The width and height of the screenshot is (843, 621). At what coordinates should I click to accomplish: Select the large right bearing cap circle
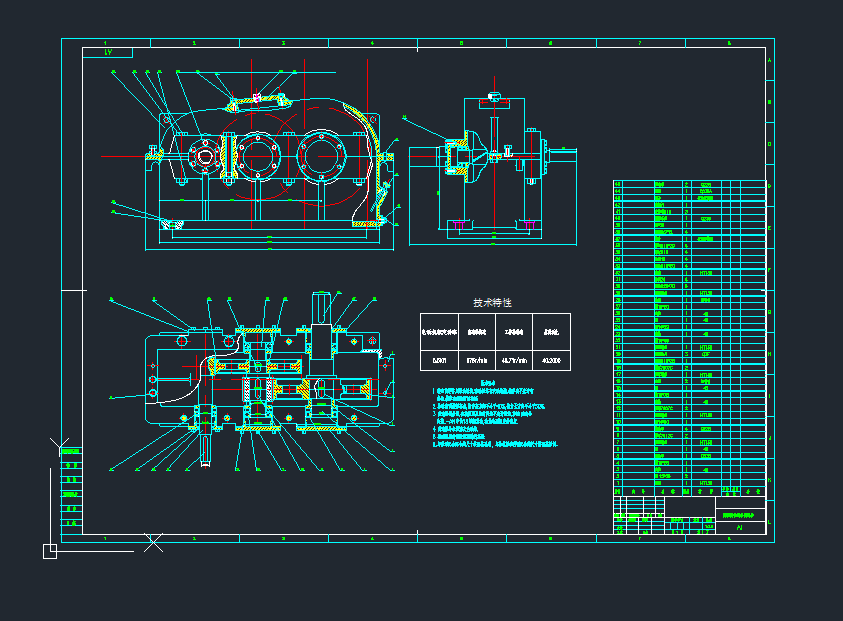323,156
